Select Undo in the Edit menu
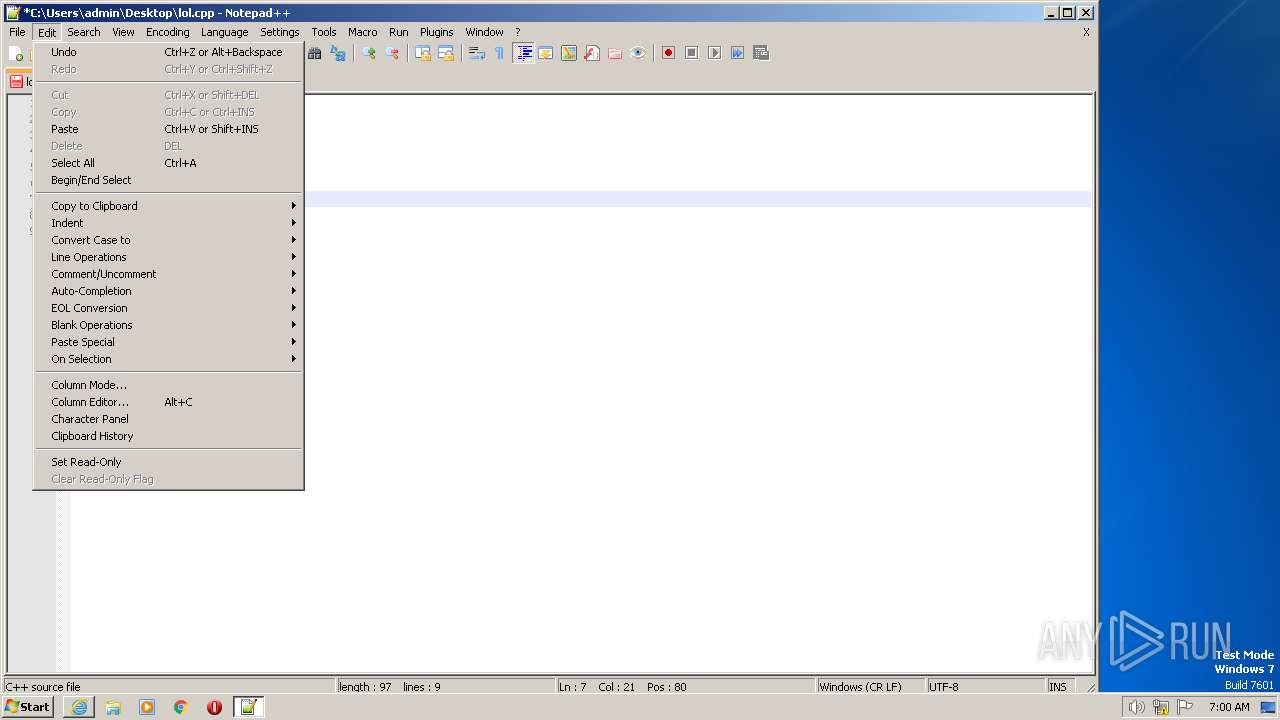Image resolution: width=1280 pixels, height=720 pixels. tap(168, 52)
